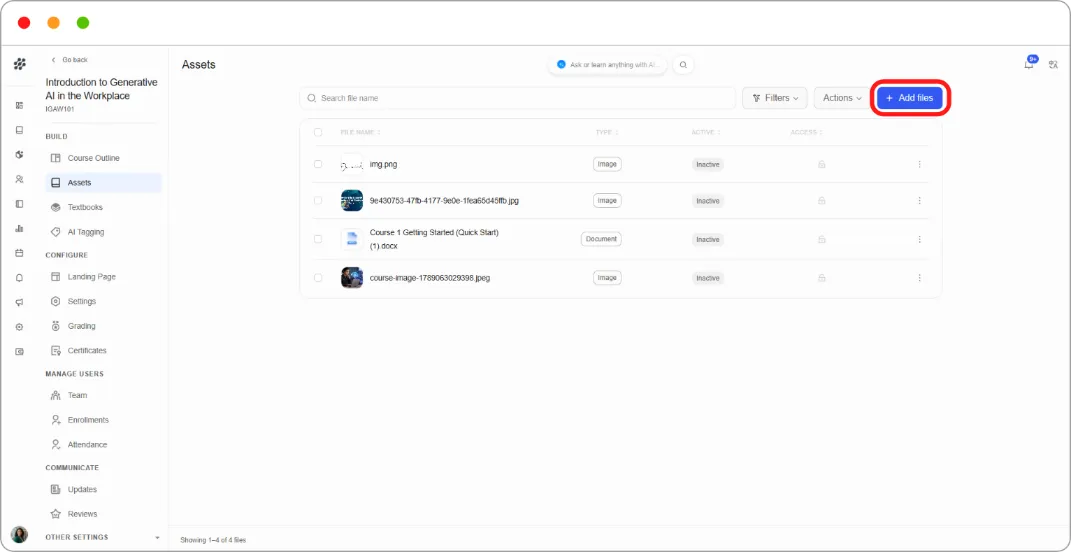1071x552 pixels.
Task: Expand the Other Settings section
Action: click(x=103, y=538)
